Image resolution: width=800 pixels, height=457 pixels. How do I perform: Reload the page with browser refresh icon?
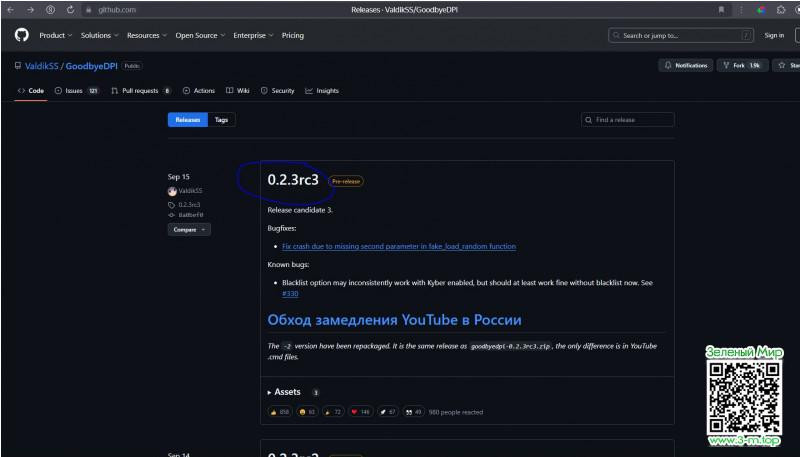pyautogui.click(x=70, y=9)
